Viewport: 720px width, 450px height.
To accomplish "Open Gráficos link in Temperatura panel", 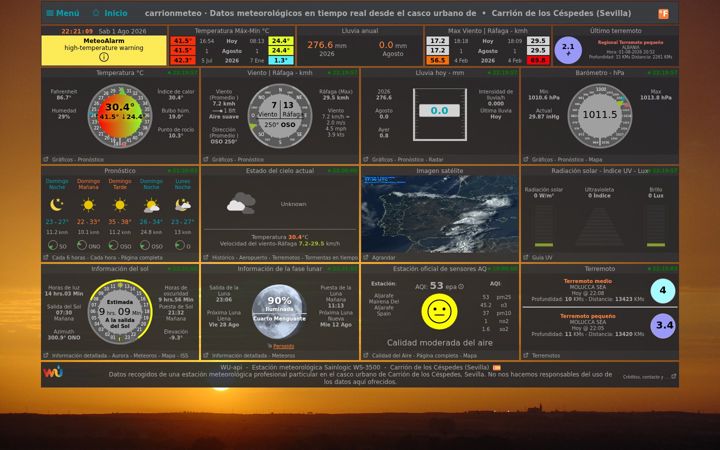I will pyautogui.click(x=62, y=160).
